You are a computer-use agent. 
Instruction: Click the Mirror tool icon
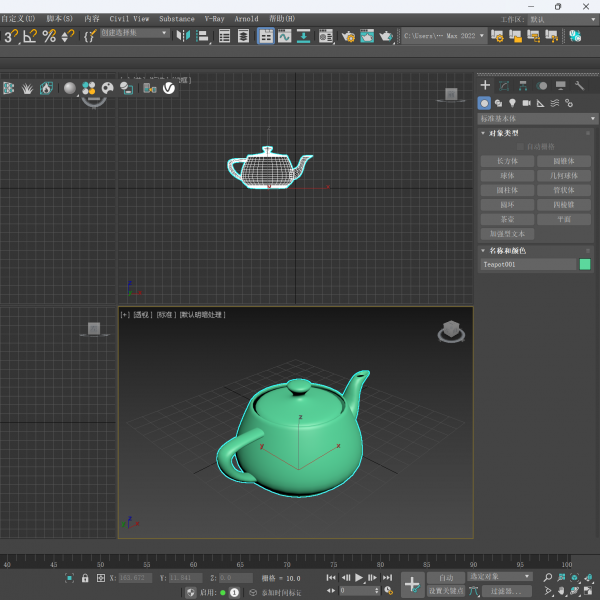click(183, 36)
